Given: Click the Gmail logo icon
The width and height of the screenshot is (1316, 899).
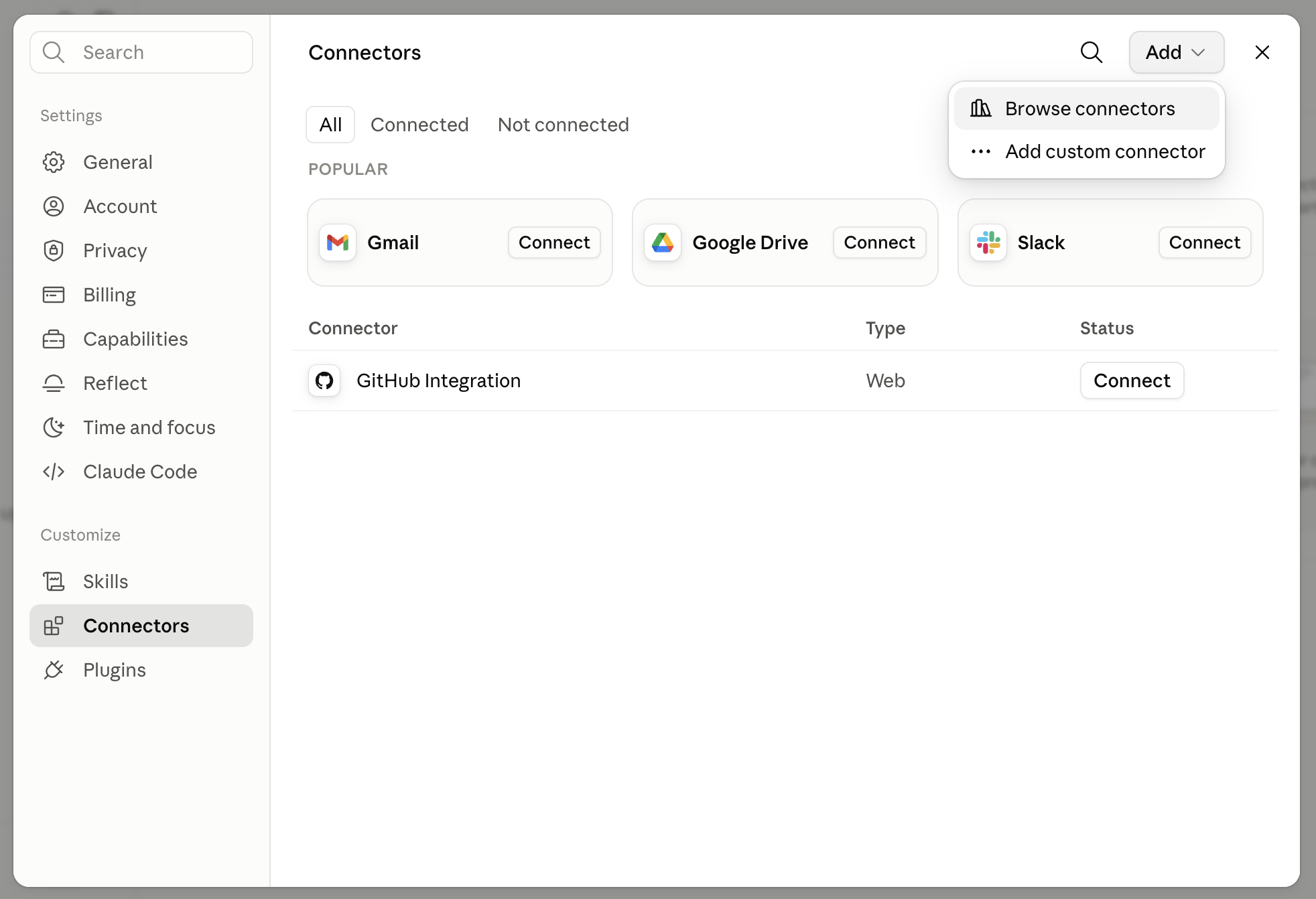Looking at the screenshot, I should coord(338,243).
